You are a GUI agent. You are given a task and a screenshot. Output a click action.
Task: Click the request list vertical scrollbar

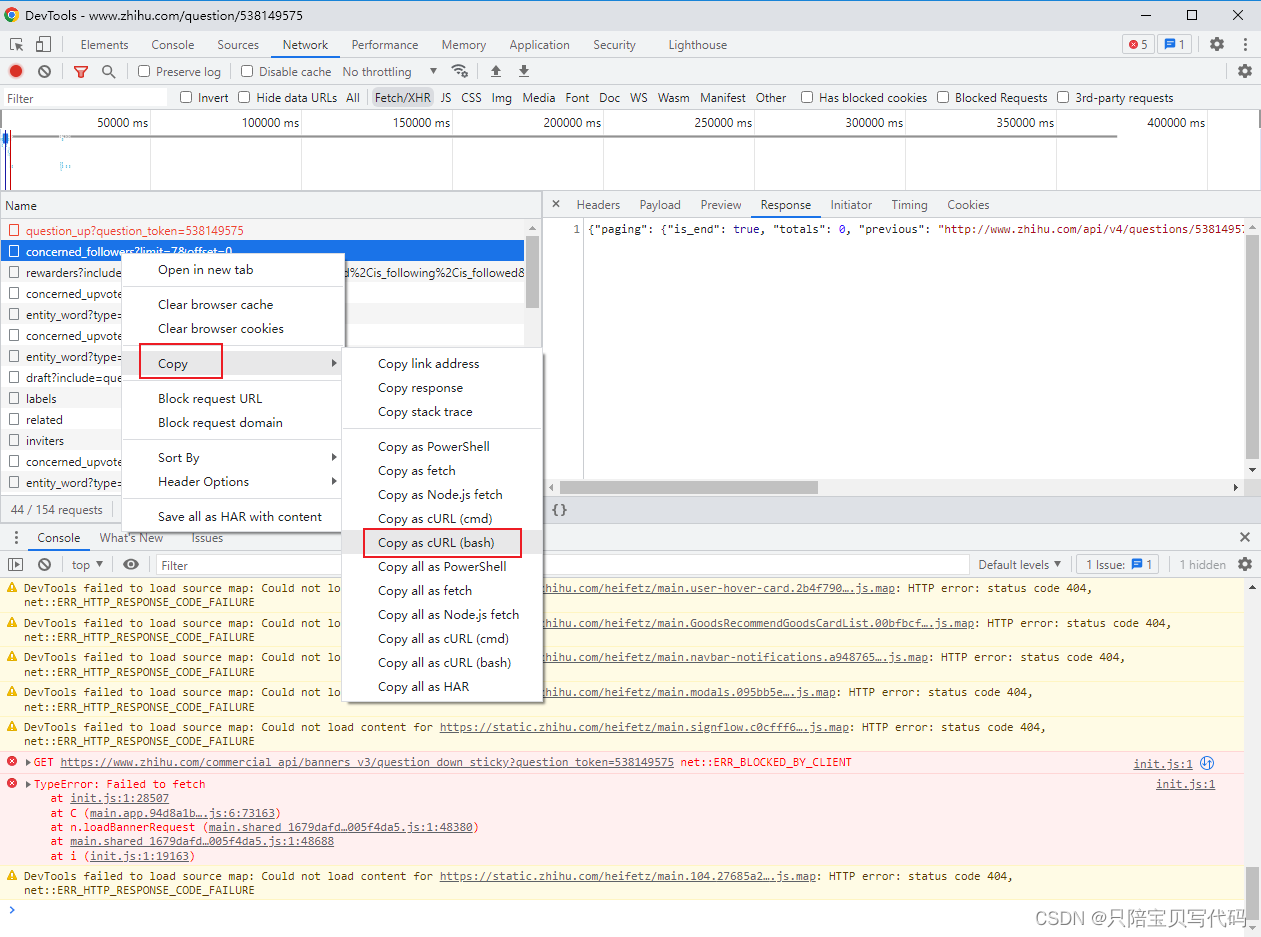coord(533,272)
